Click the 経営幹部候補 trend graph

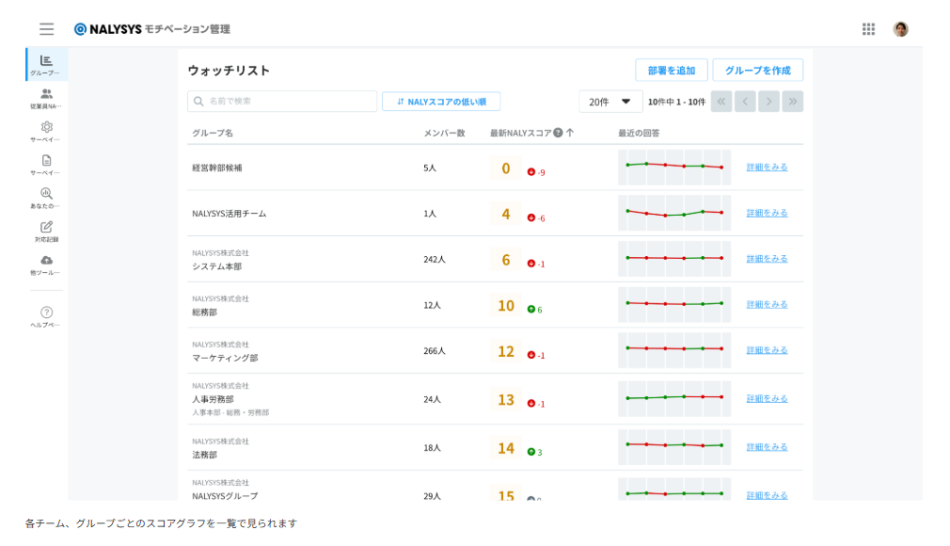(x=674, y=167)
